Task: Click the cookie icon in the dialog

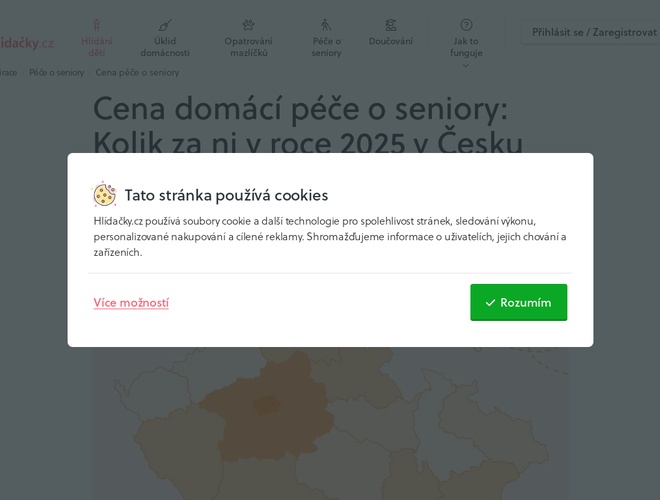Action: point(104,194)
